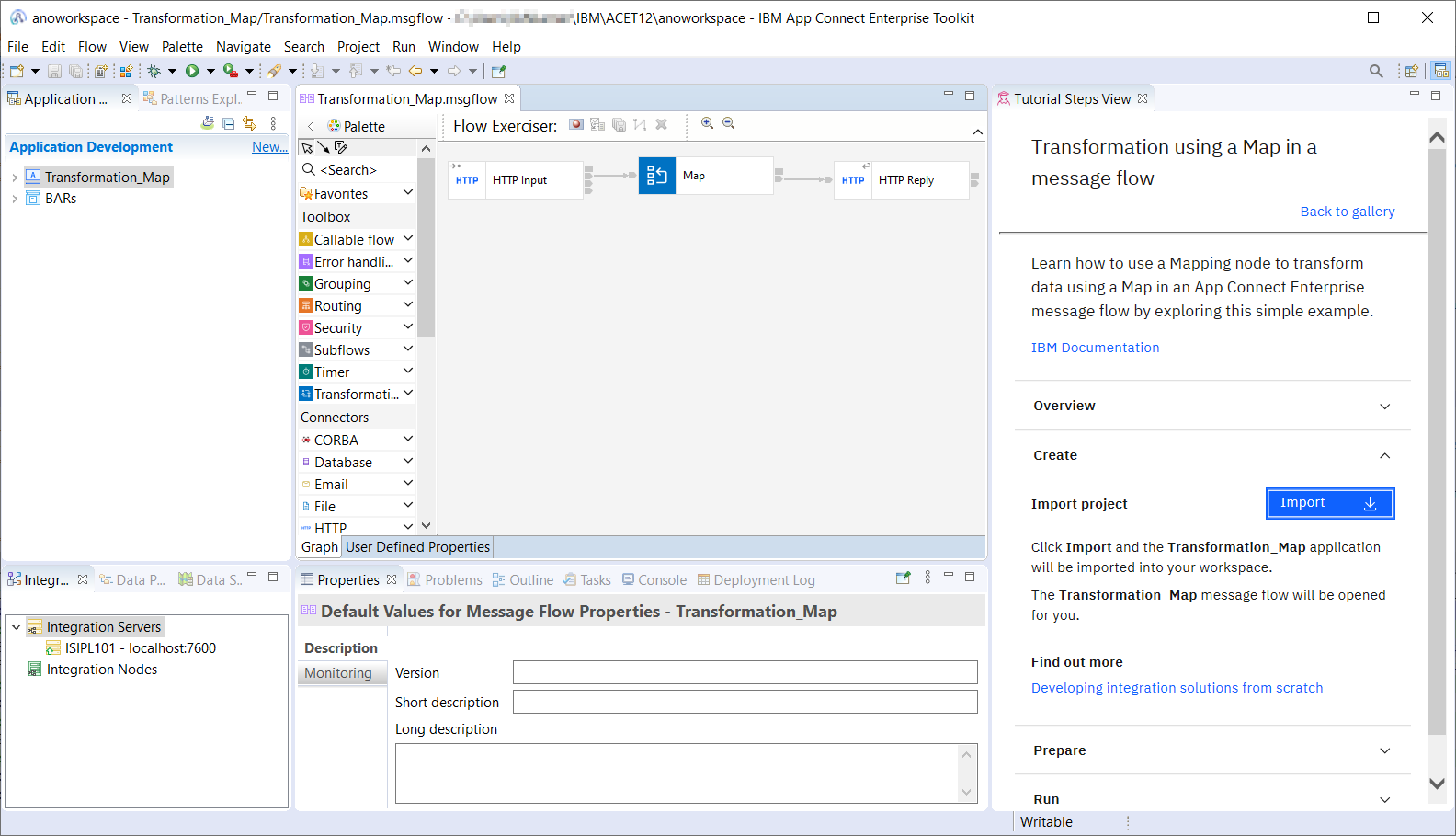Click the Import download arrow icon
Viewport: 1456px width, 836px height.
click(1370, 503)
